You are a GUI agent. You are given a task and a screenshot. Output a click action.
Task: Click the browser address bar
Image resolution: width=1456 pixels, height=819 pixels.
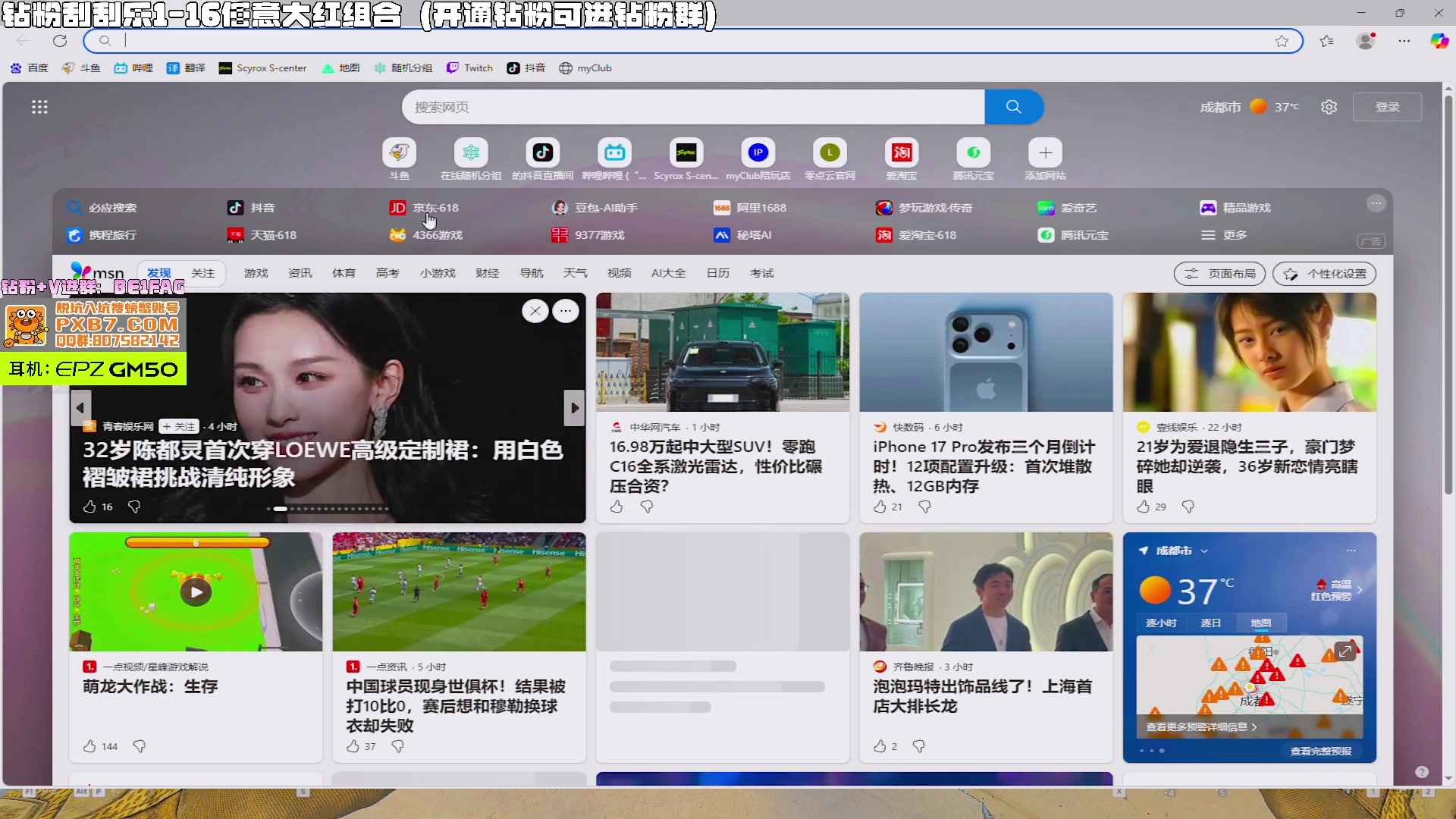coord(694,41)
